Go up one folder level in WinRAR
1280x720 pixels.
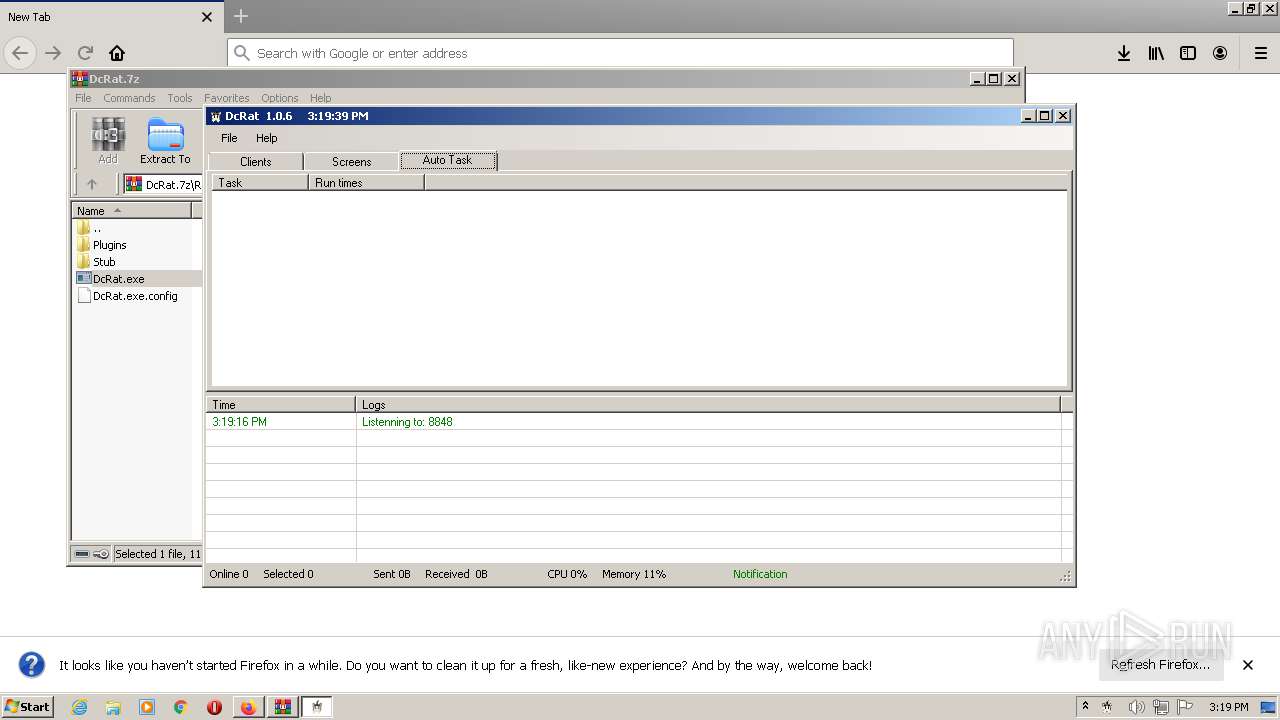(92, 184)
